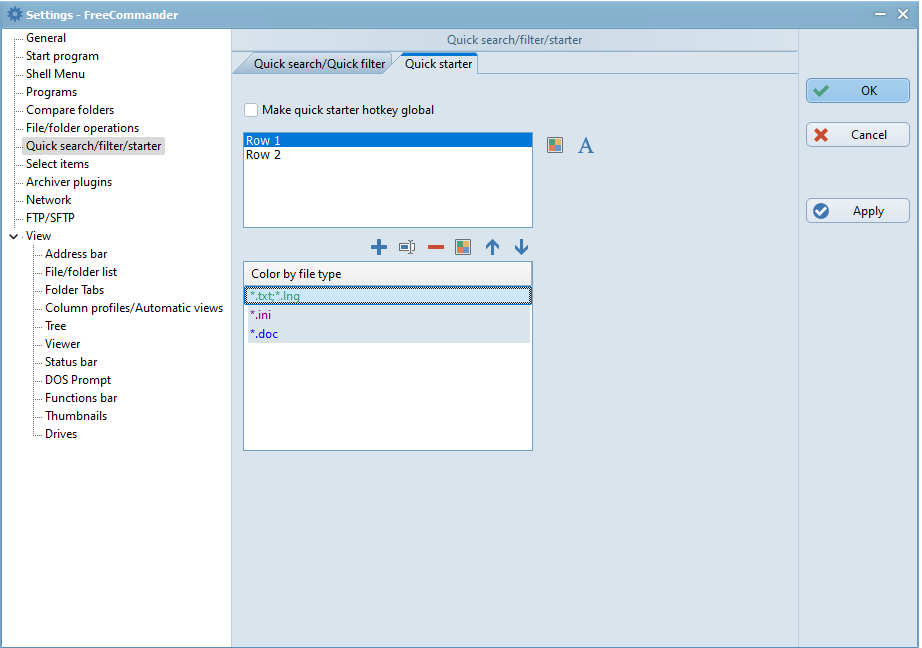Viewport: 922px width, 648px height.
Task: Open Compare folders settings
Action: click(x=70, y=110)
